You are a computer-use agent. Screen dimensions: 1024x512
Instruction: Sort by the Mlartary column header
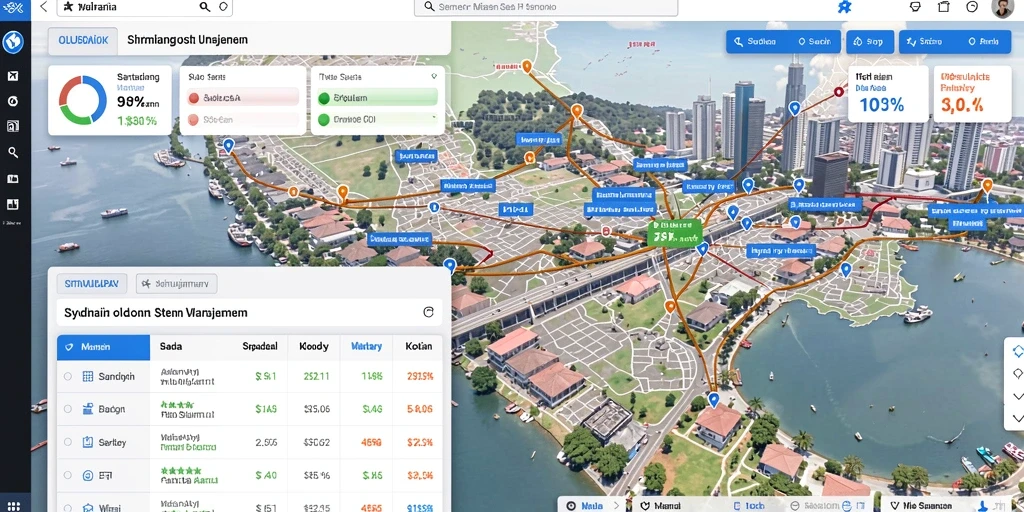366,347
